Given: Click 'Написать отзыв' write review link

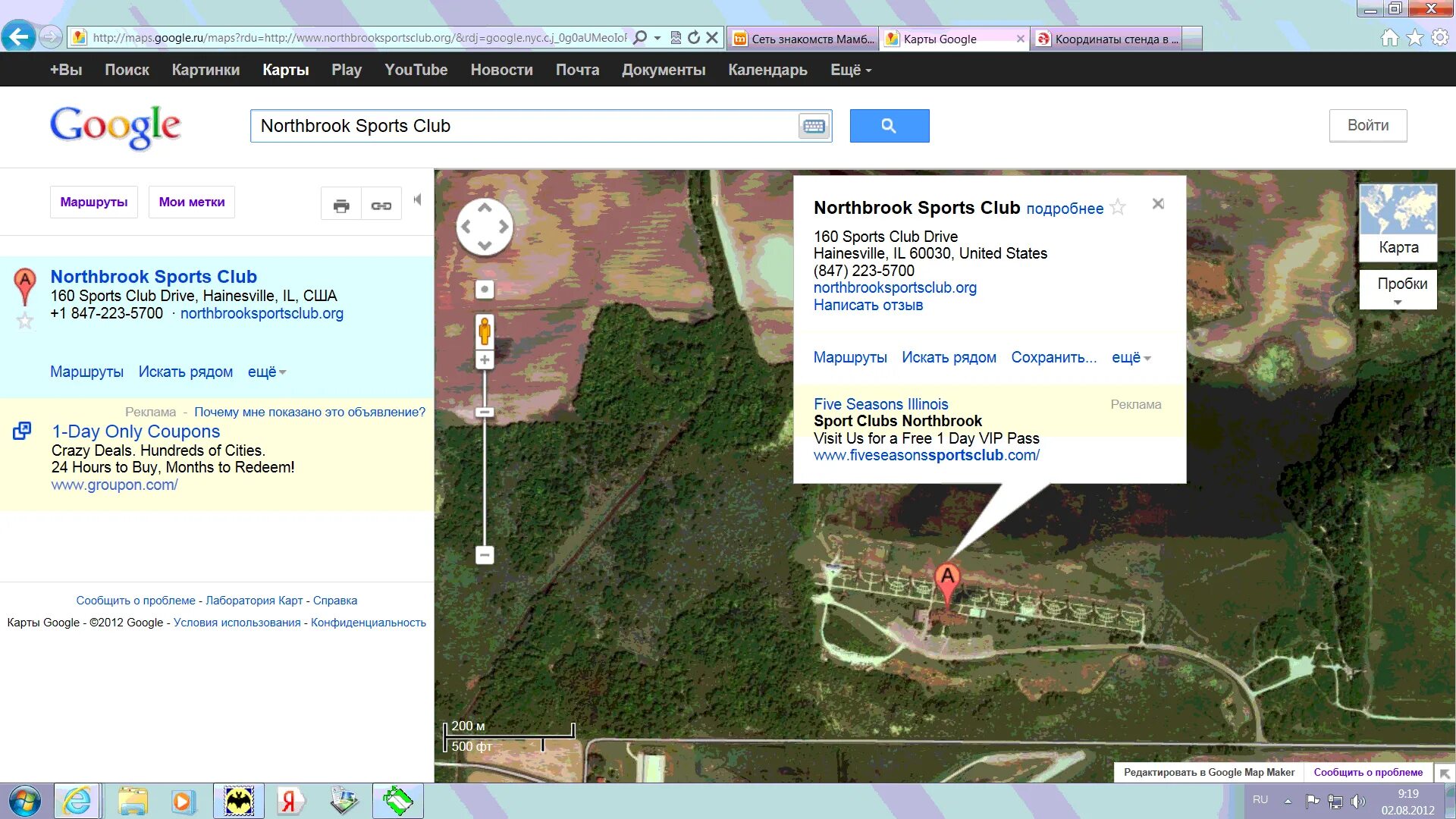Looking at the screenshot, I should coord(868,305).
